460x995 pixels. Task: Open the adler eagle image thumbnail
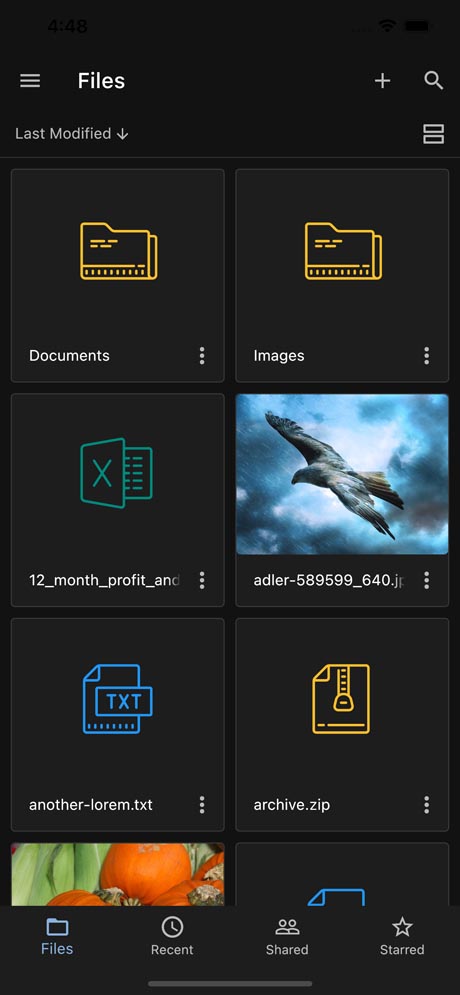tap(342, 474)
